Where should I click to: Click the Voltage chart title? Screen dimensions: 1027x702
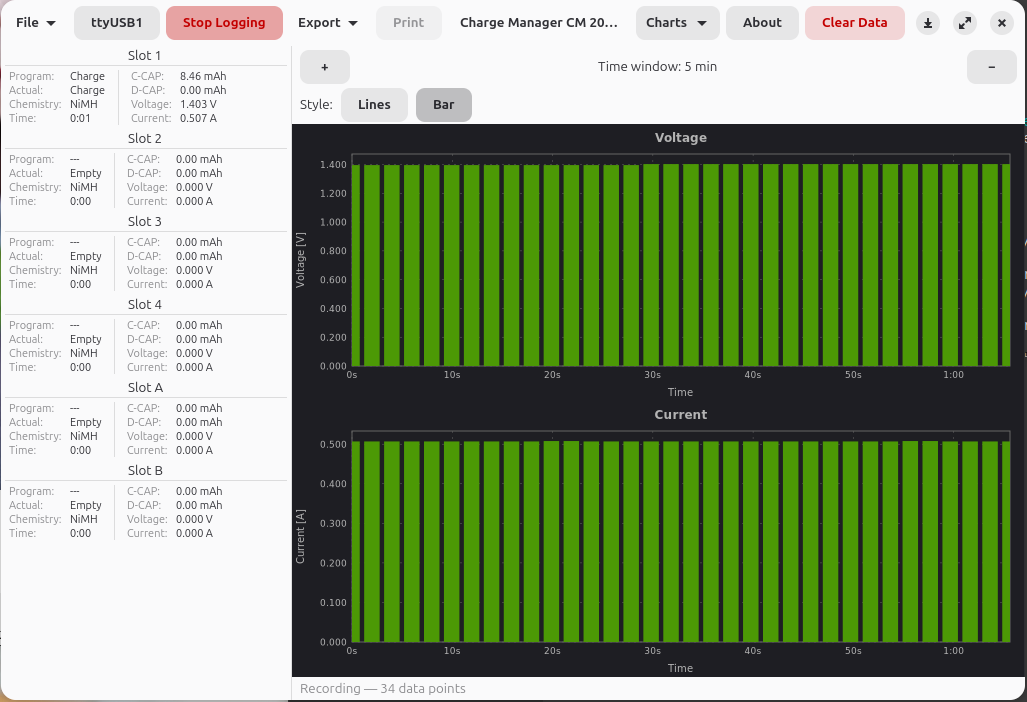tap(680, 138)
